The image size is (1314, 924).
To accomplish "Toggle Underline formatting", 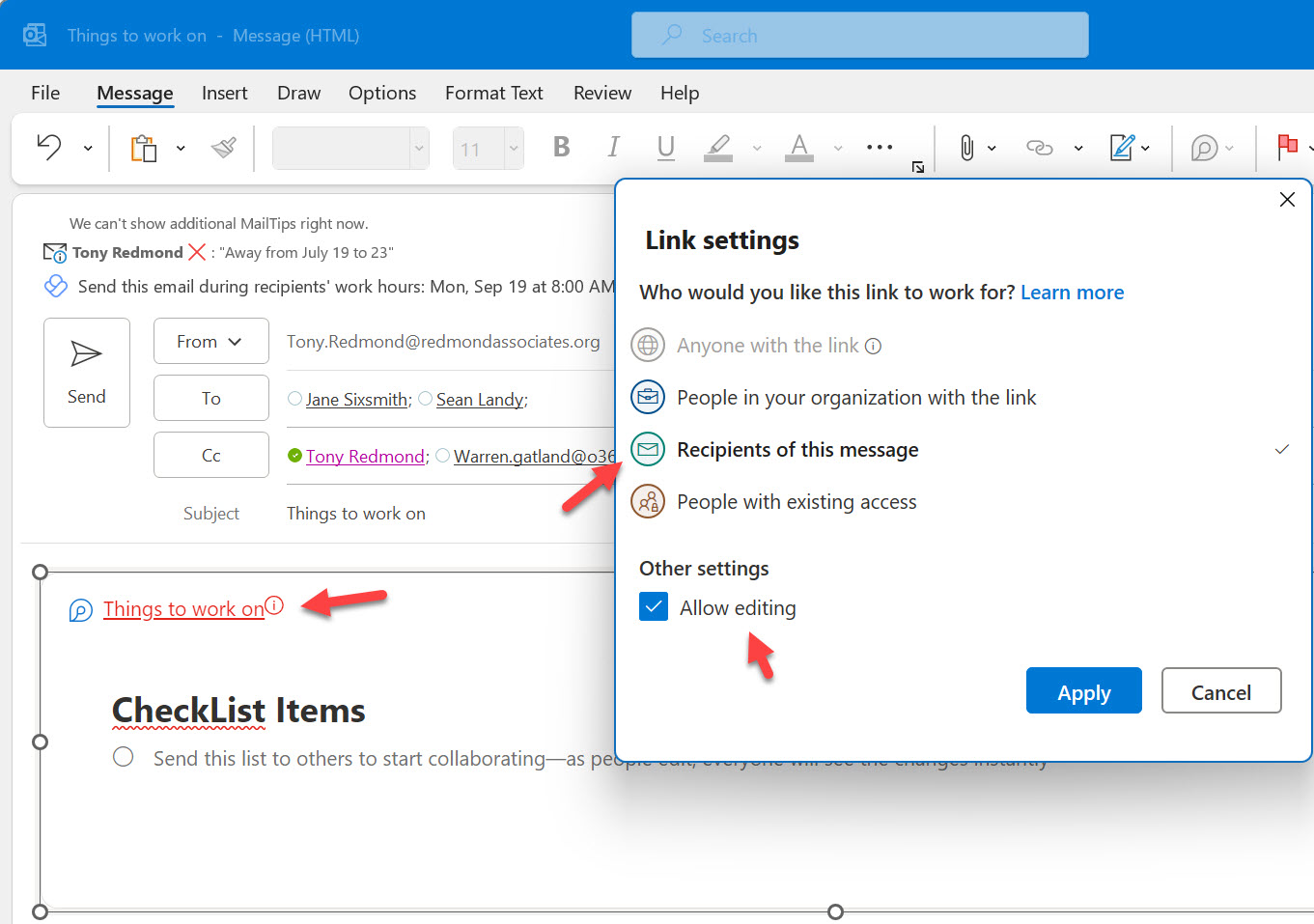I will [665, 147].
